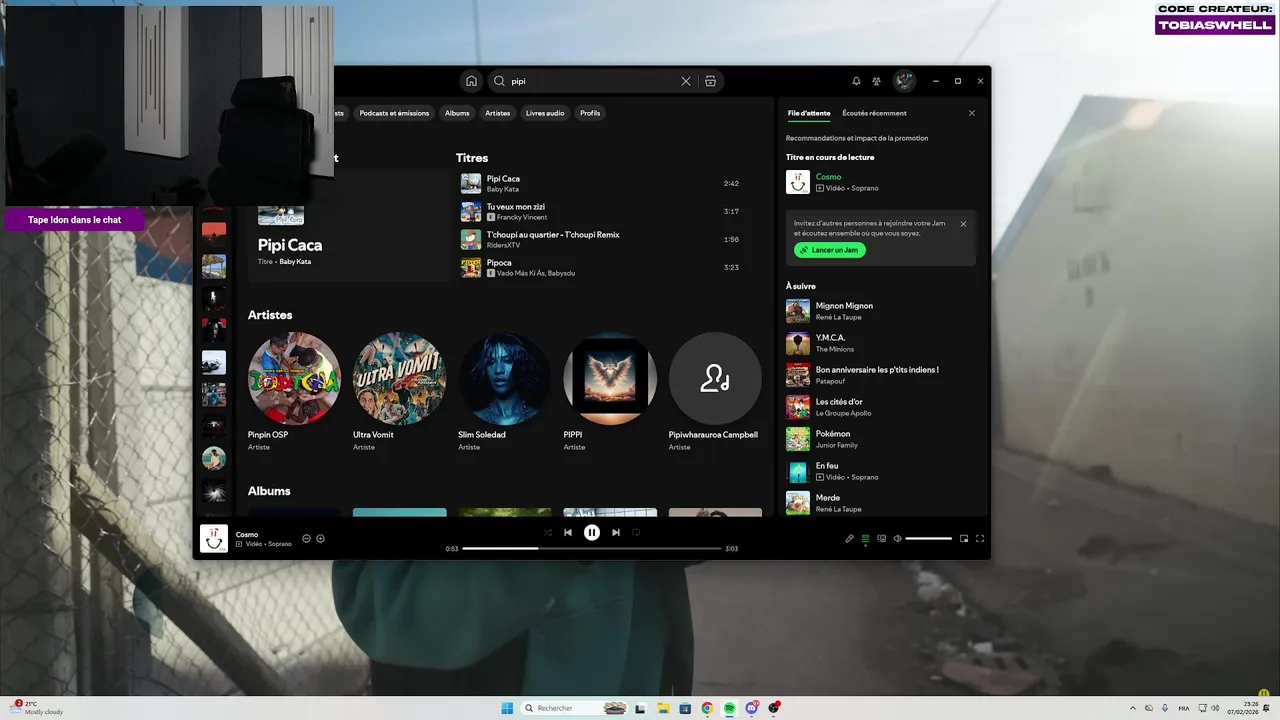The width and height of the screenshot is (1280, 720).
Task: Open Spotify icon in Windows taskbar
Action: pyautogui.click(x=729, y=708)
